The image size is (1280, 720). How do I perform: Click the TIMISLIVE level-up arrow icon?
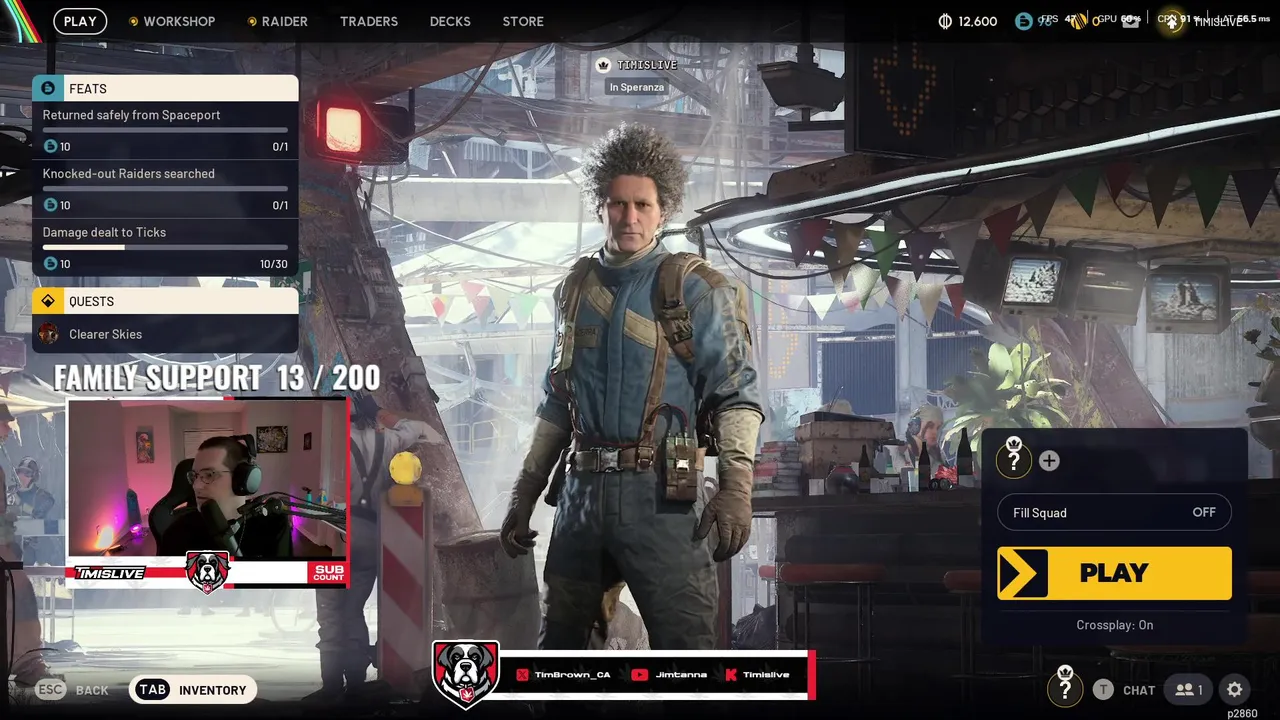pos(1173,21)
